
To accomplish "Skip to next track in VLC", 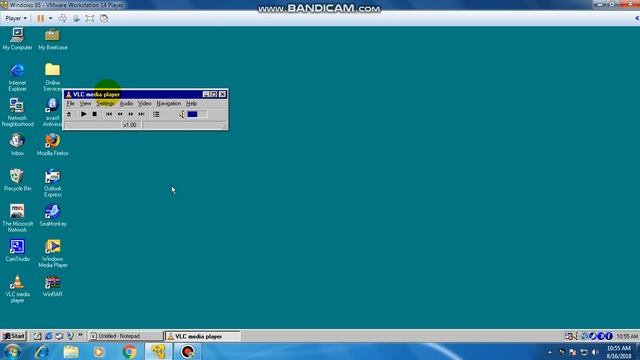I will [x=141, y=114].
